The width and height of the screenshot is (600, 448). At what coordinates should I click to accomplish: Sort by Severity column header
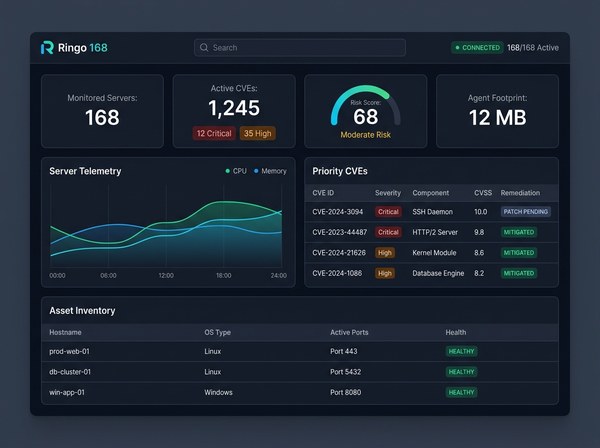pyautogui.click(x=388, y=193)
